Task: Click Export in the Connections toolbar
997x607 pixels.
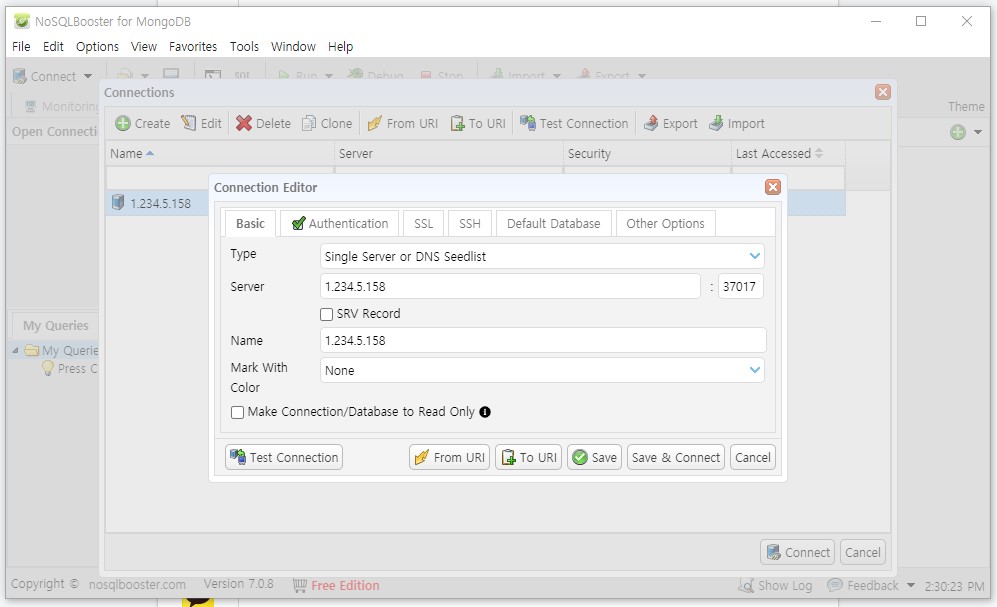Action: 671,123
